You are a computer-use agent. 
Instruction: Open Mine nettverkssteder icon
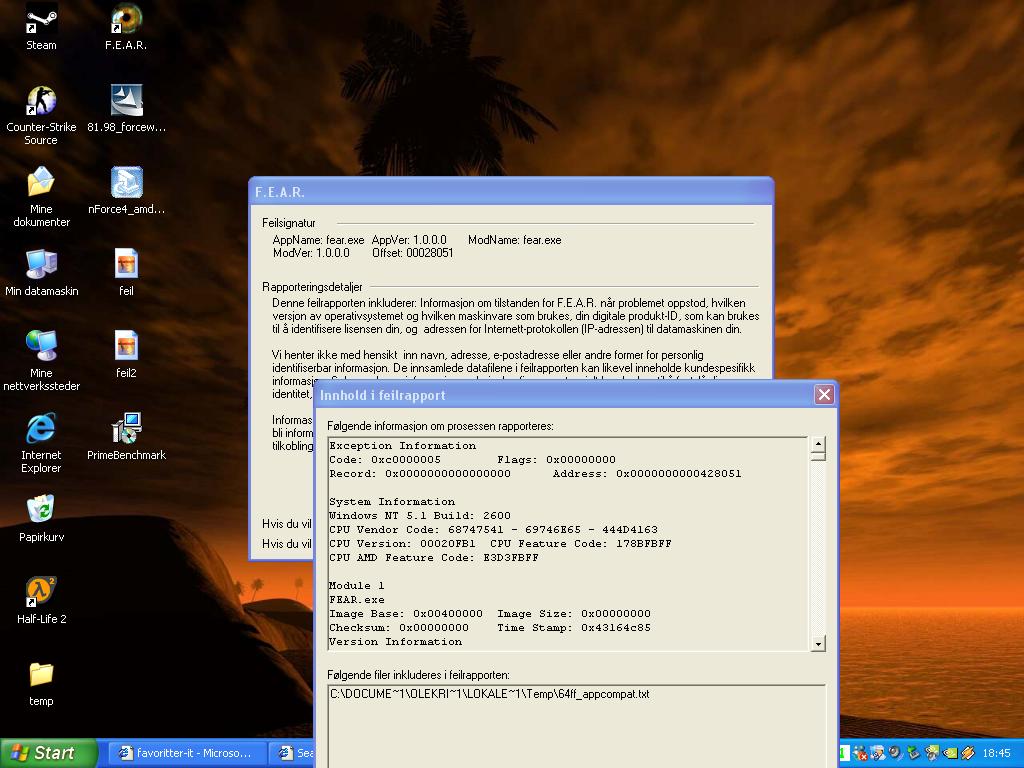[41, 360]
